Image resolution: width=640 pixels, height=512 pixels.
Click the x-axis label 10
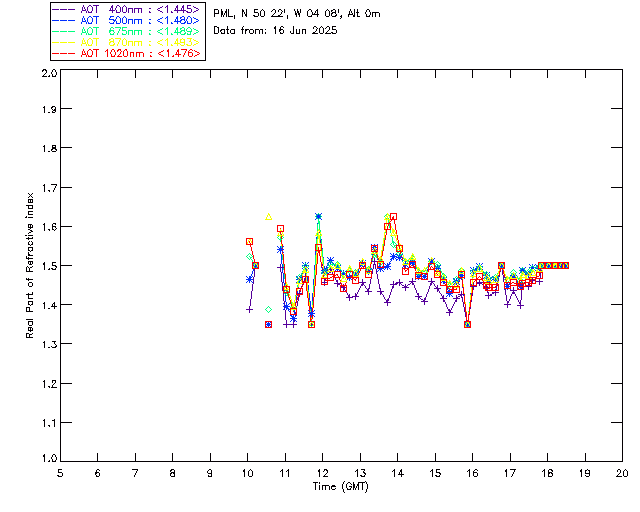(x=247, y=473)
